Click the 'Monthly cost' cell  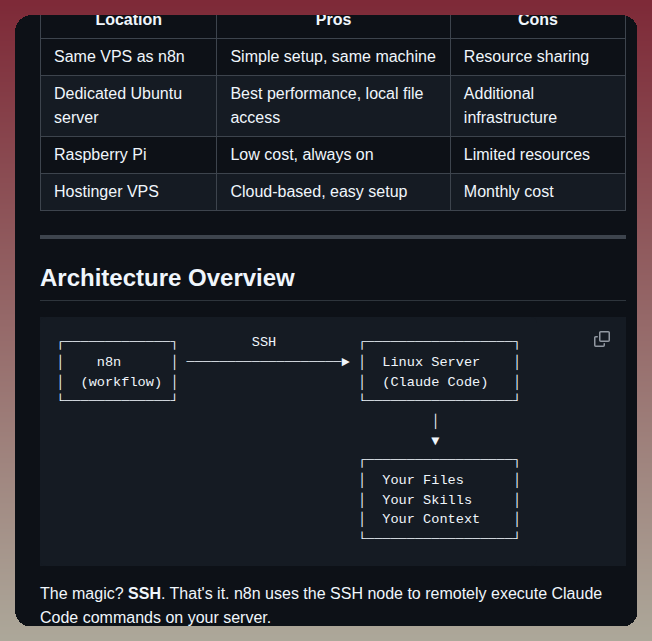pos(538,192)
